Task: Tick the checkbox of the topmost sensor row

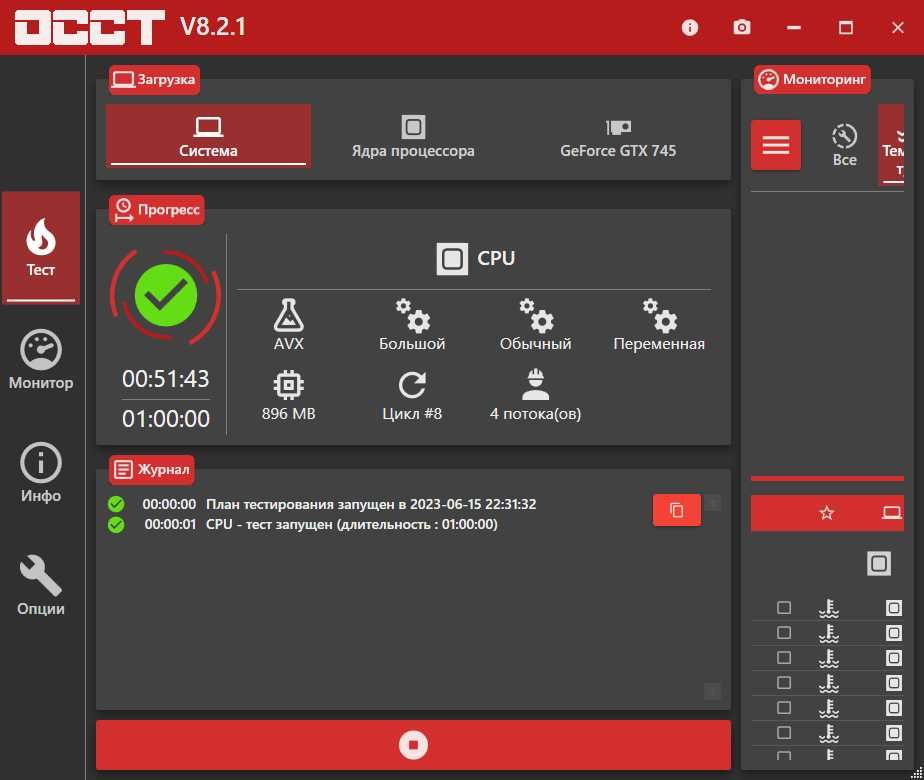Action: coord(784,607)
